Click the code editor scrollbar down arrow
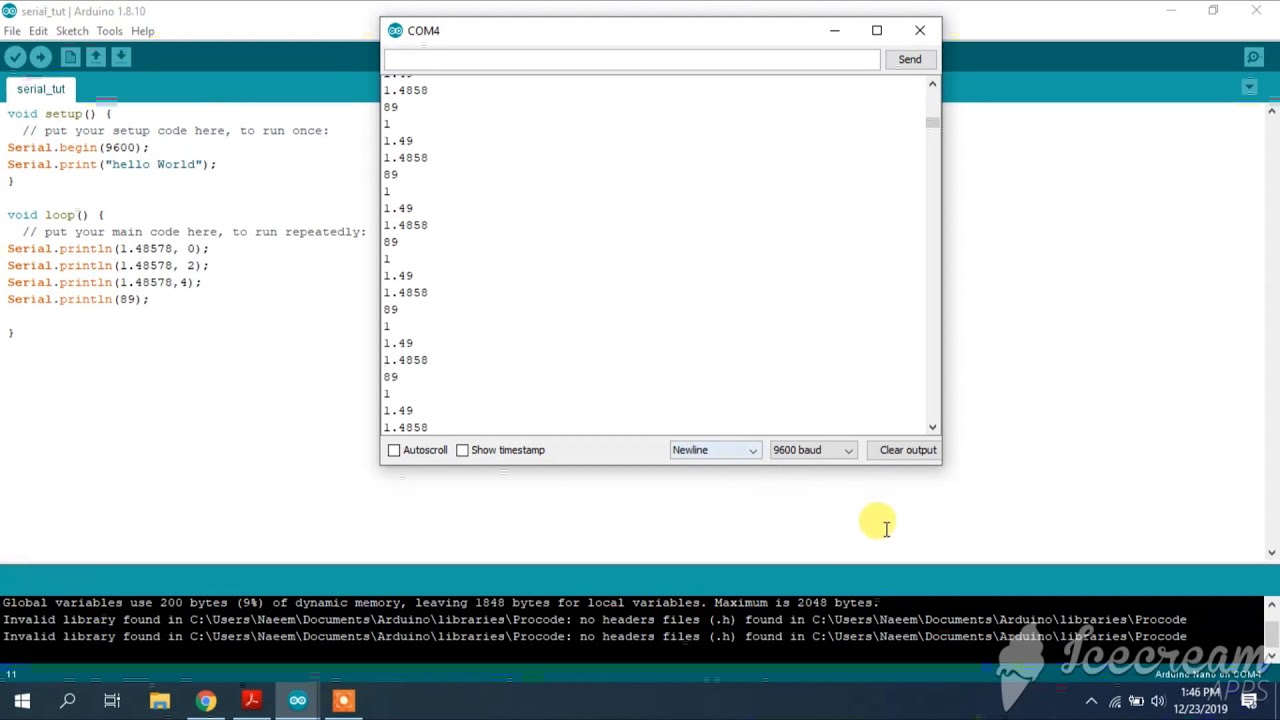Image resolution: width=1280 pixels, height=720 pixels. coord(1272,552)
